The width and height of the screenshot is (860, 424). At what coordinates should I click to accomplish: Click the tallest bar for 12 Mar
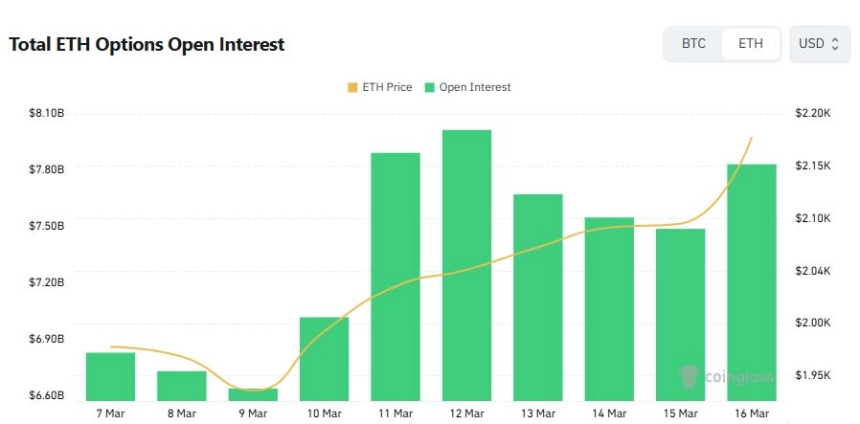click(466, 265)
